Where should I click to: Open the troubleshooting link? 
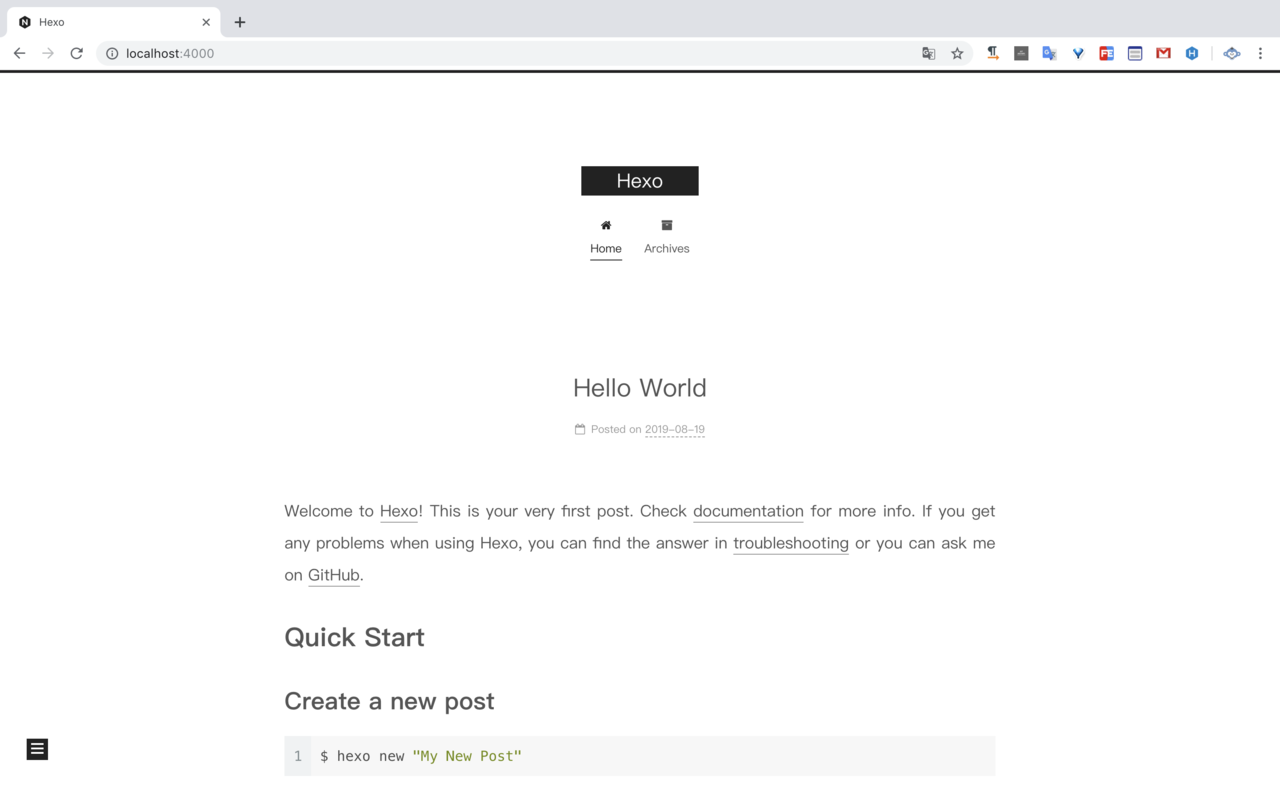click(x=791, y=543)
